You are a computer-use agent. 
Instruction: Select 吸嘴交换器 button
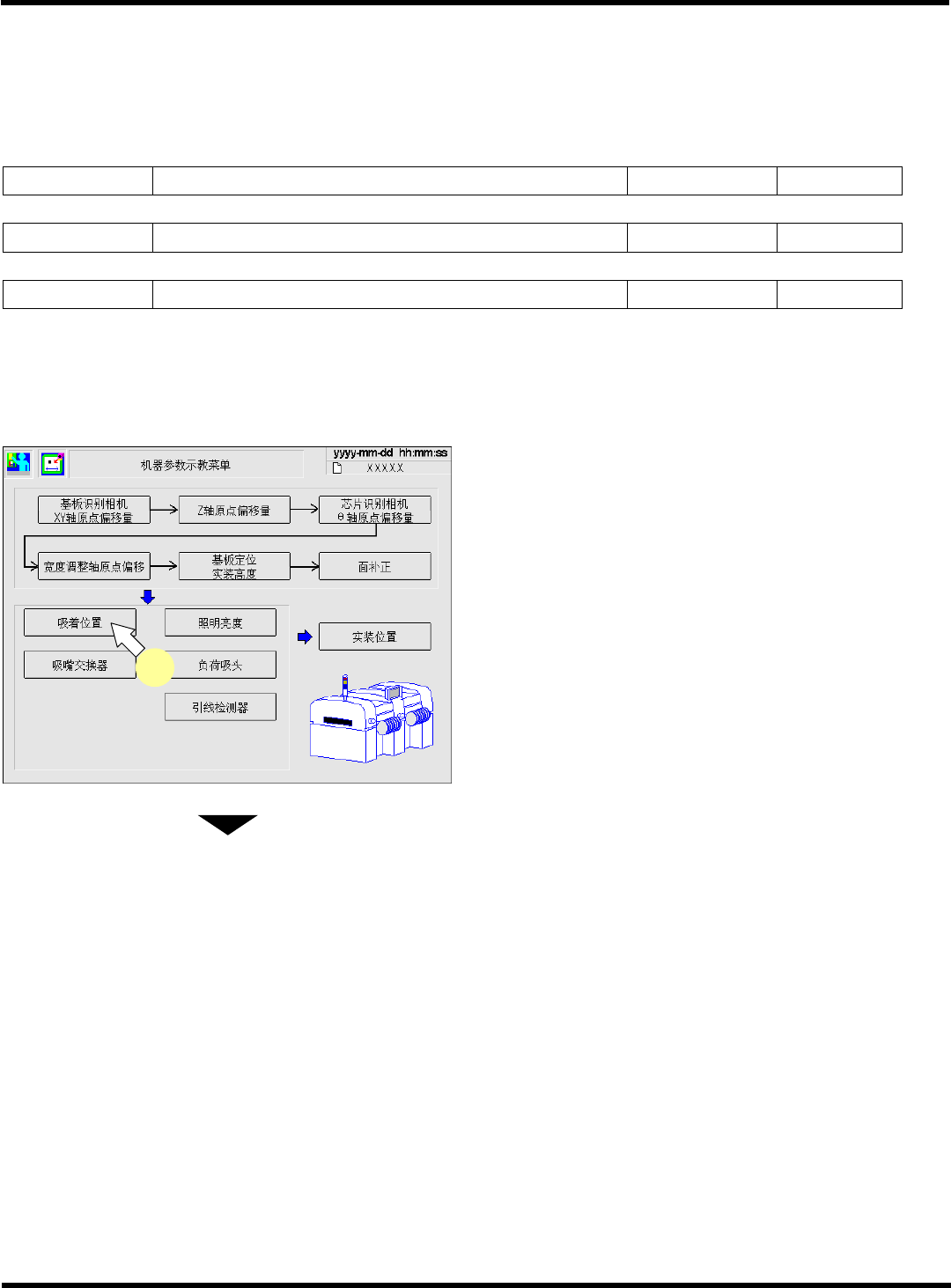coord(79,665)
